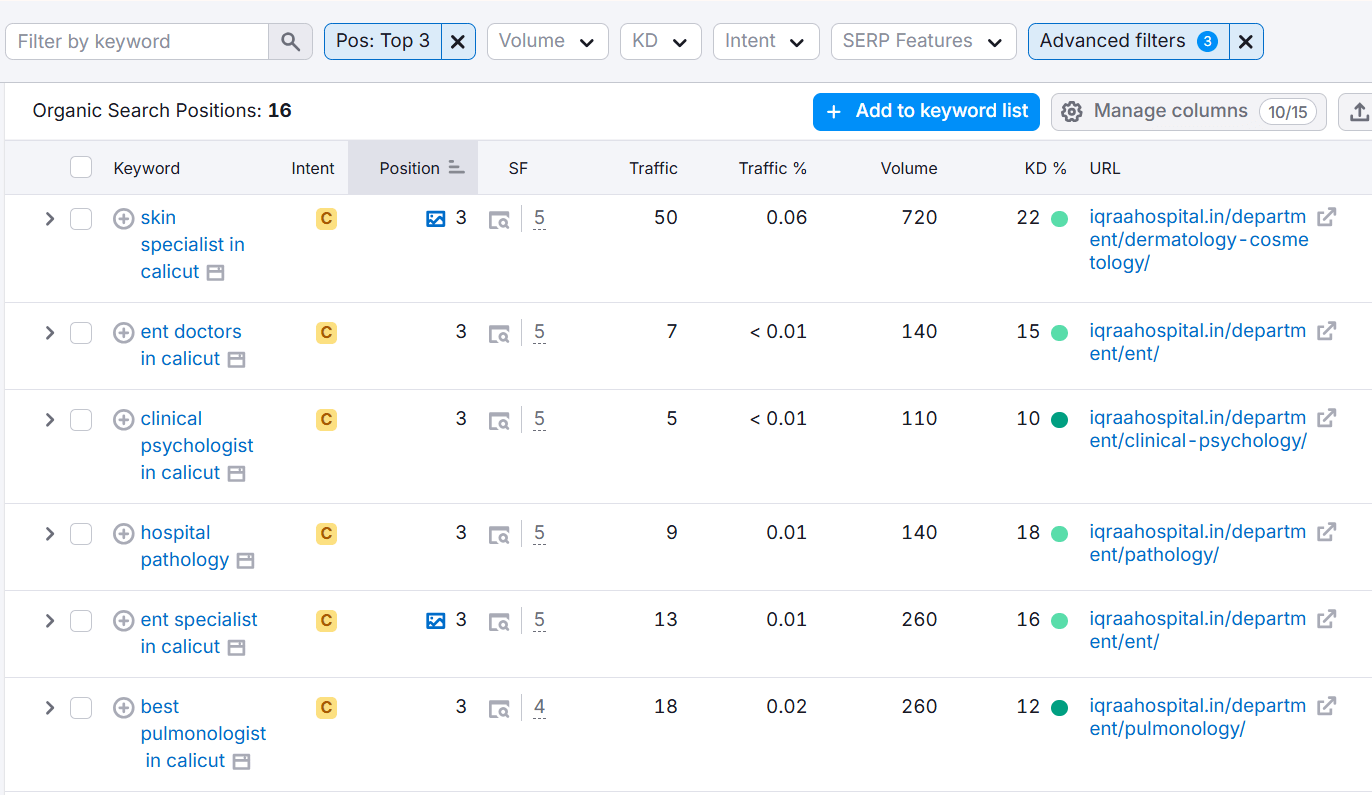Toggle the select-all checkbox in table header
Viewport: 1372px width, 795px height.
[x=81, y=168]
